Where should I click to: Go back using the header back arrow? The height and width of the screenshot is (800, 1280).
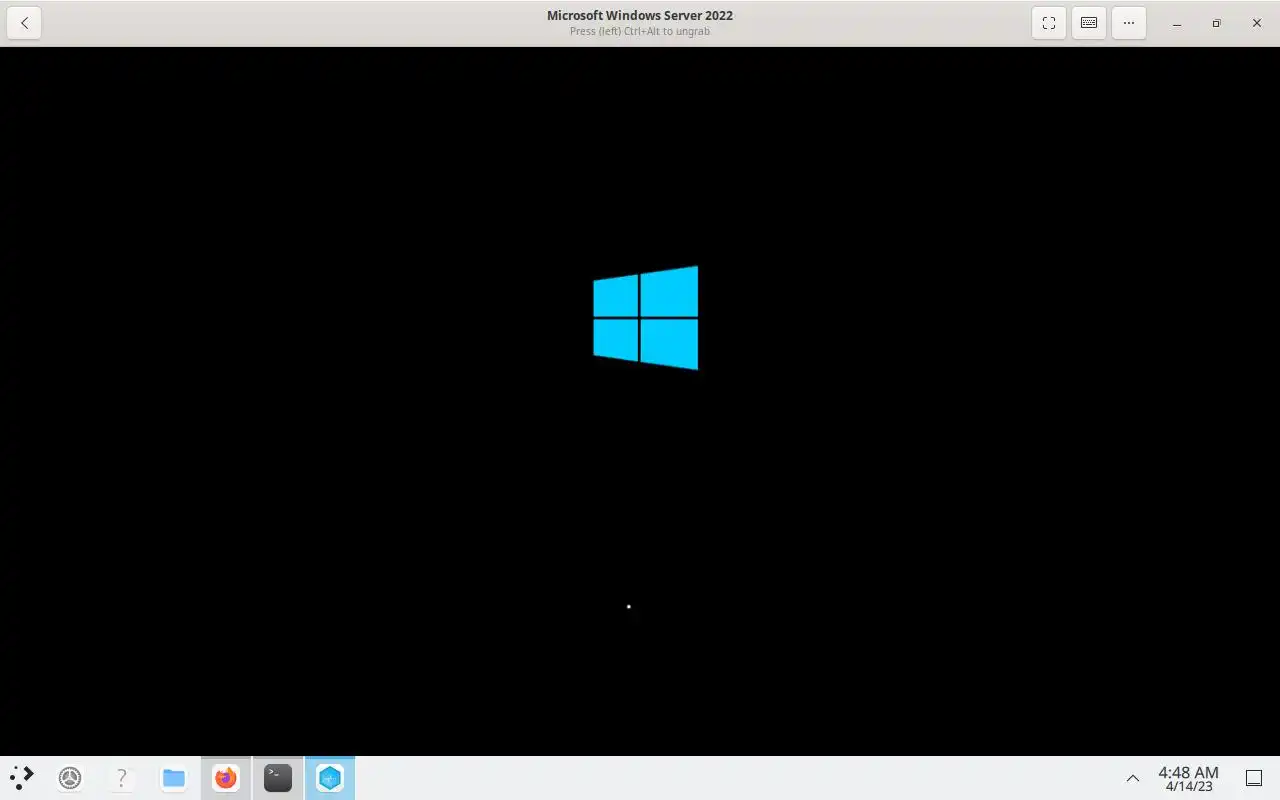click(24, 23)
